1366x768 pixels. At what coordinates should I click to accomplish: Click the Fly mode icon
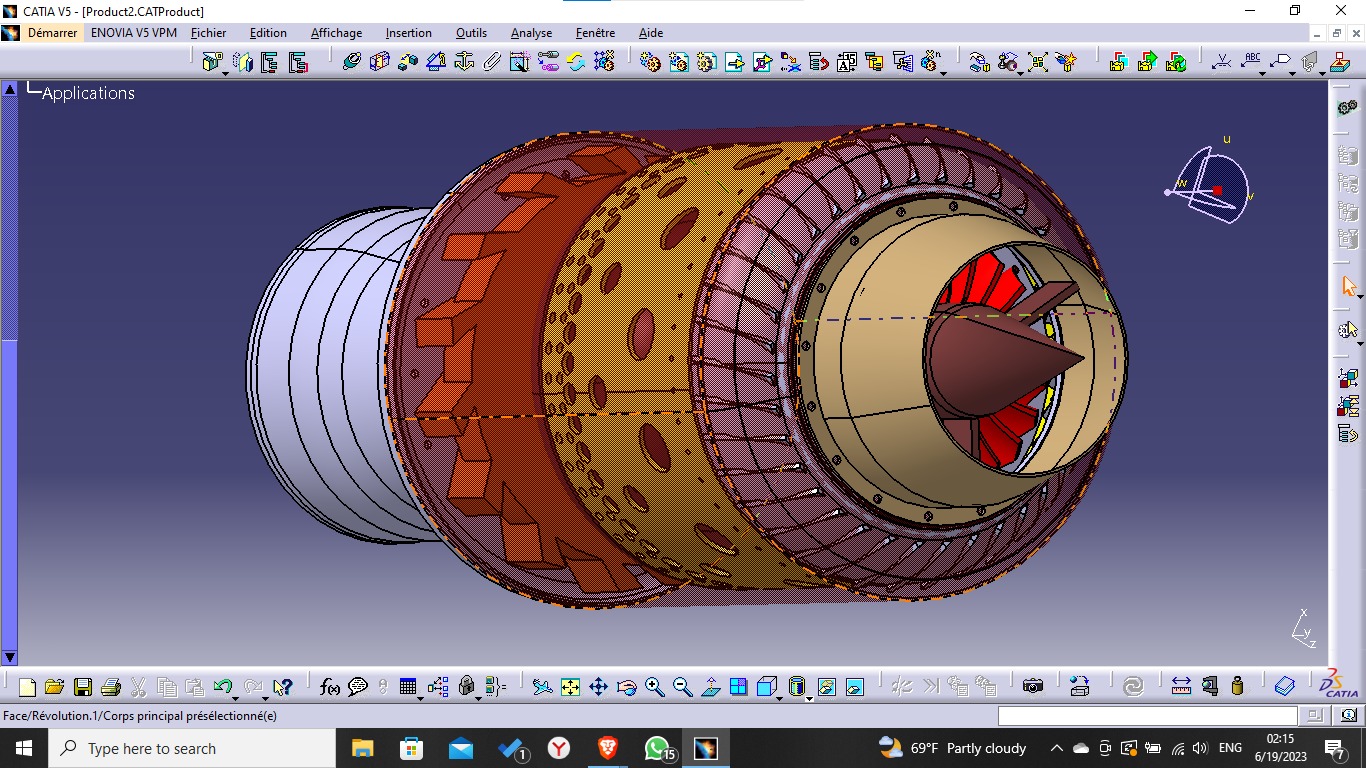click(x=542, y=687)
